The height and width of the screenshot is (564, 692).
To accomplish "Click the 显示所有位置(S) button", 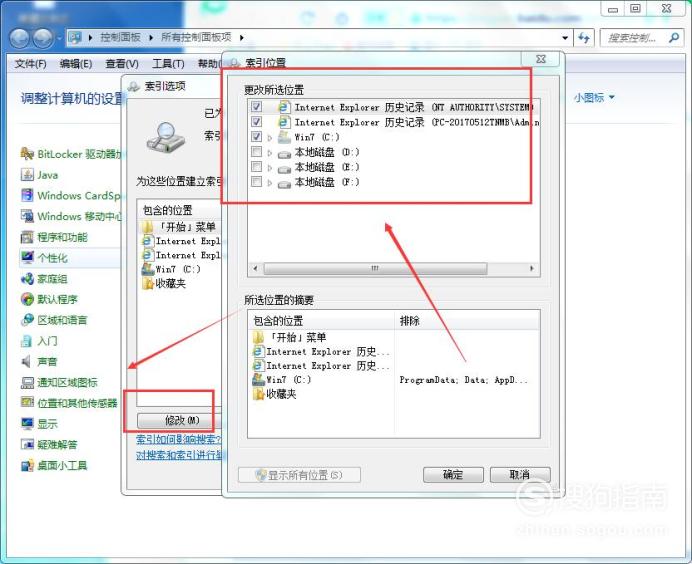I will [299, 475].
